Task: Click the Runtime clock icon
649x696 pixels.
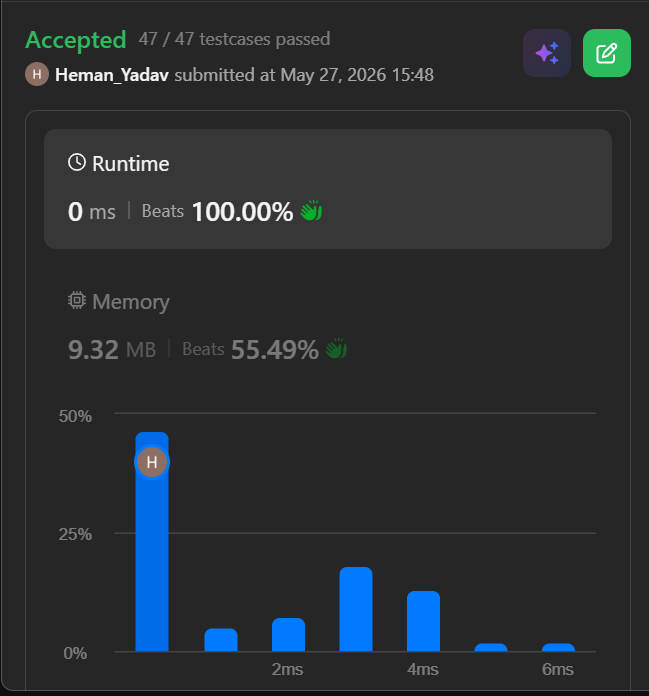Action: (77, 162)
